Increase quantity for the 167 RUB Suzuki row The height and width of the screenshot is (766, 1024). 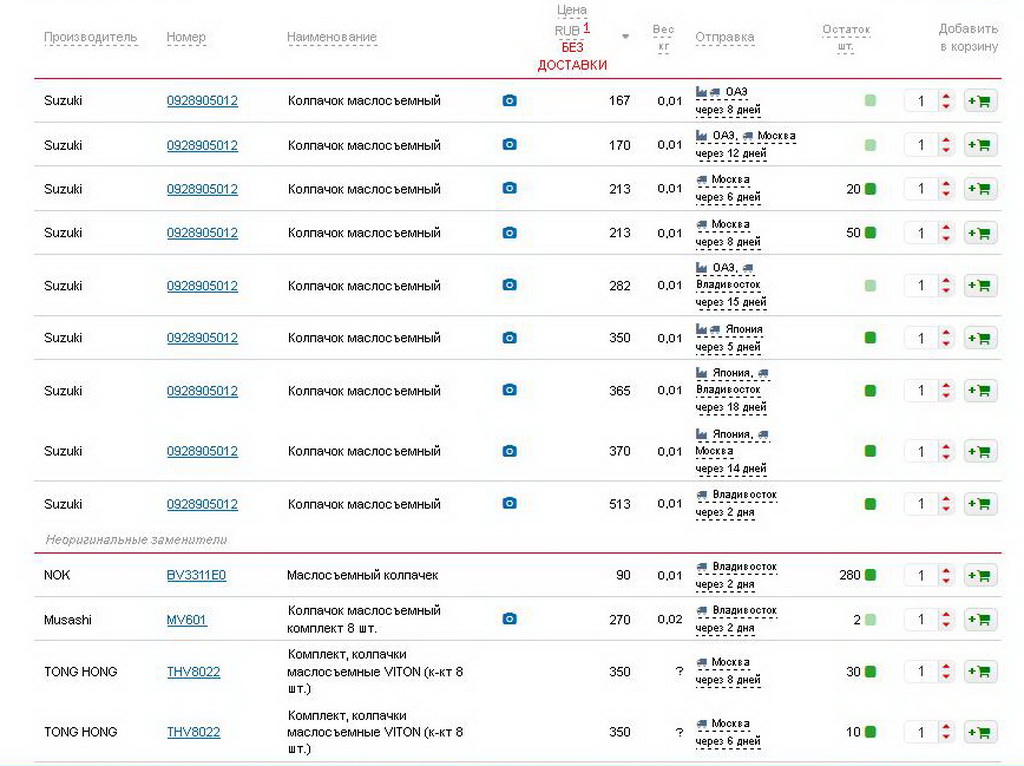point(946,96)
